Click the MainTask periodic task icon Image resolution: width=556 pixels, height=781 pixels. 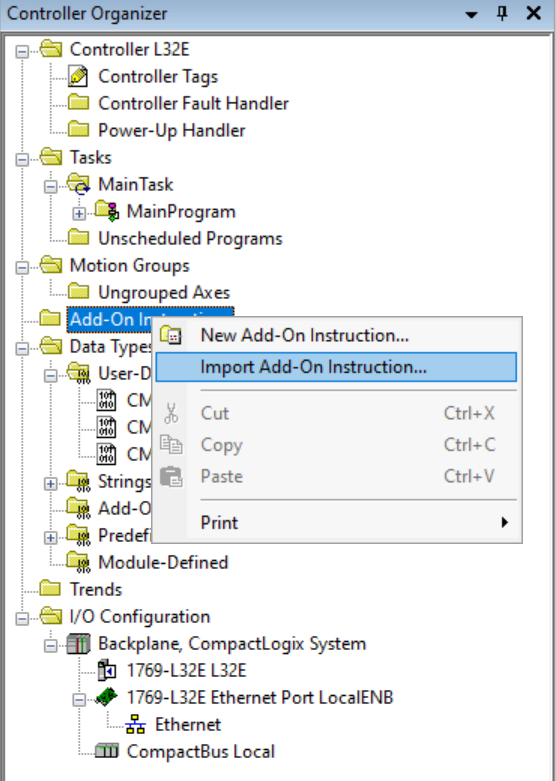click(x=78, y=184)
